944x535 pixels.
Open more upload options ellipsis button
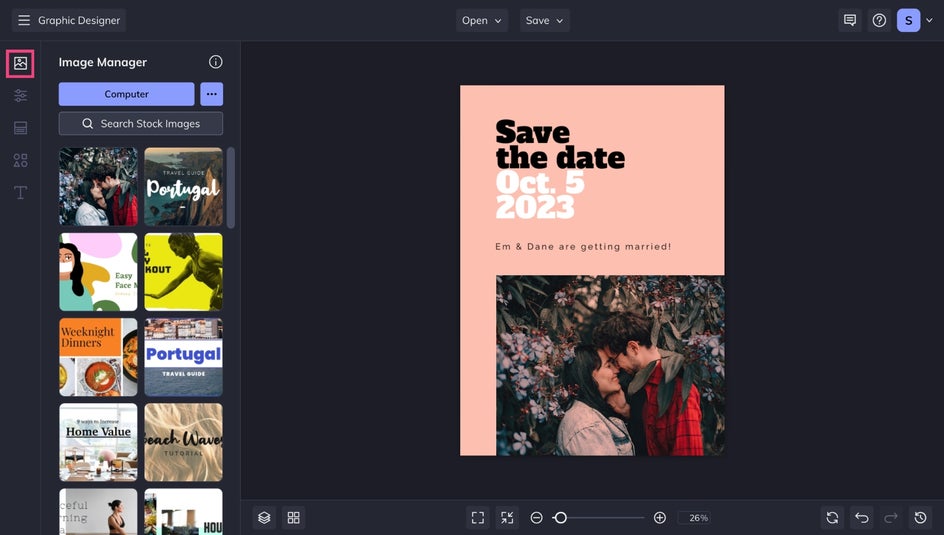point(211,94)
